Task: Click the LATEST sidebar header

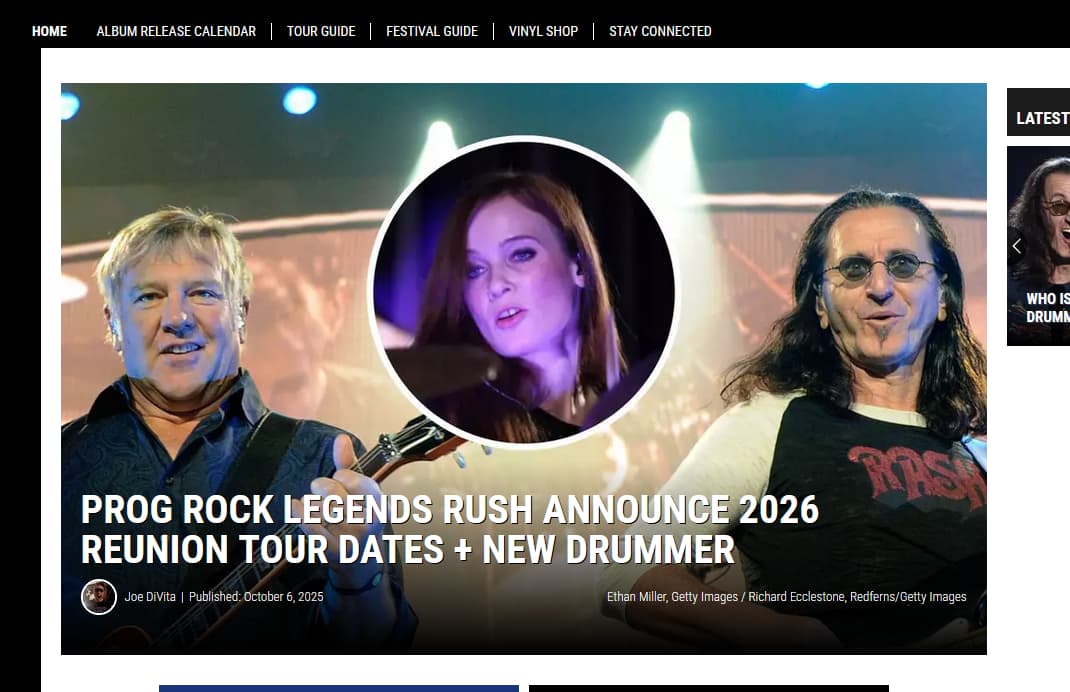Action: click(1042, 118)
